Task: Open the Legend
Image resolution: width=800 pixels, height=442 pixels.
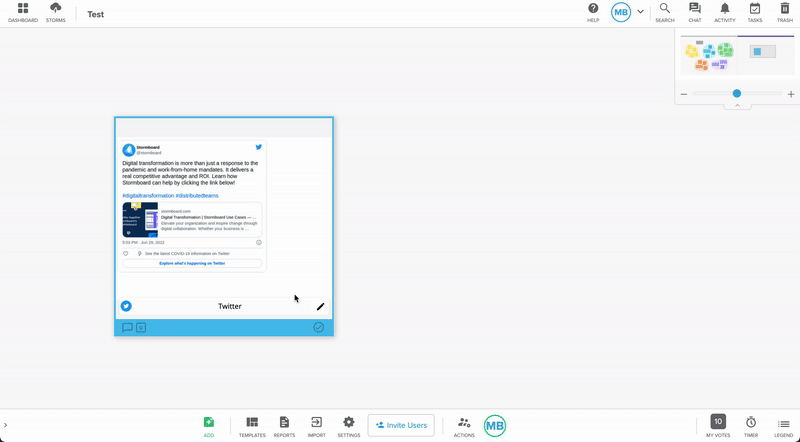Action: click(783, 427)
